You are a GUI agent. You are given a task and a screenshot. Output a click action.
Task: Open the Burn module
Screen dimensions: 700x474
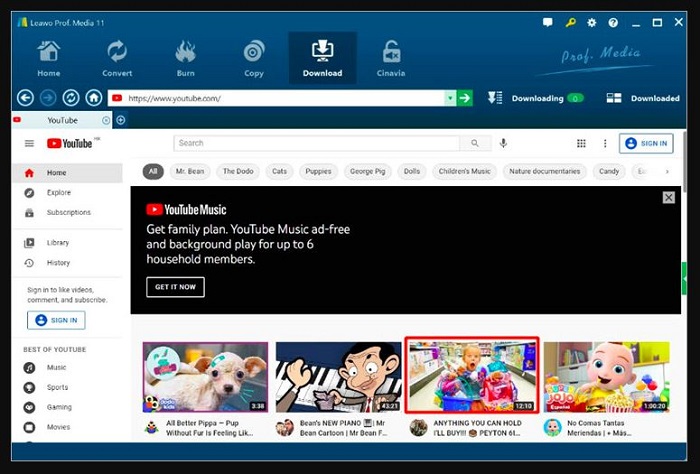(185, 58)
